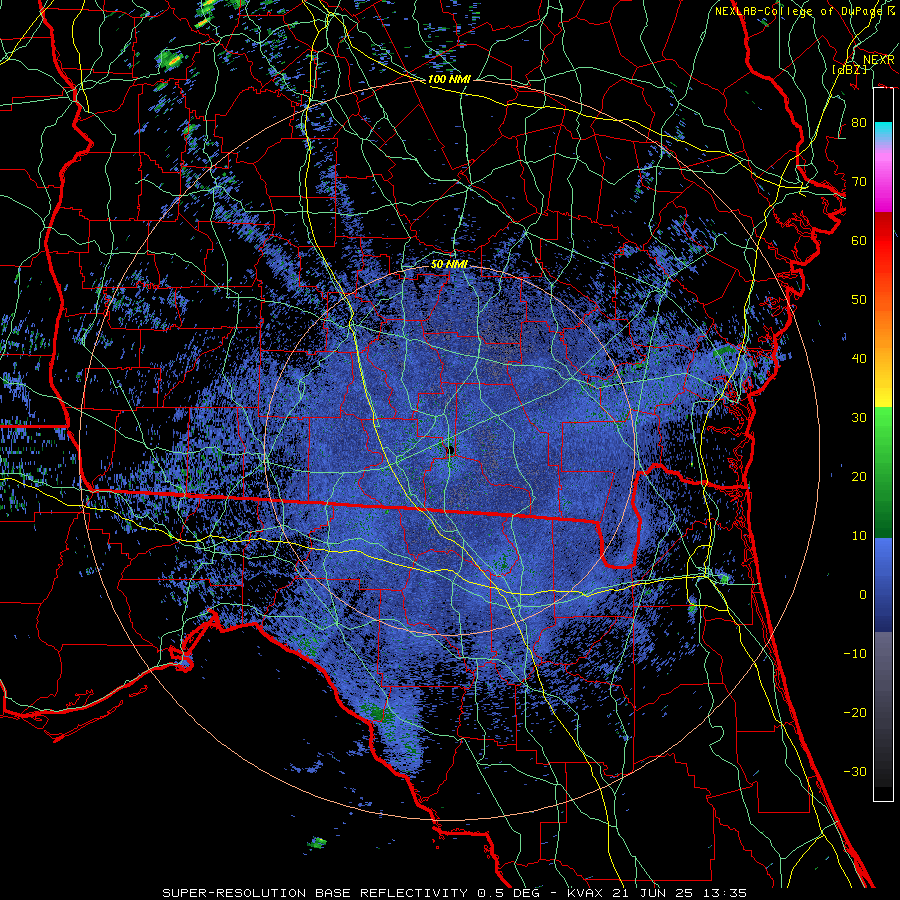Click the "50 NMI" range ring label
The image size is (900, 900).
tap(449, 265)
